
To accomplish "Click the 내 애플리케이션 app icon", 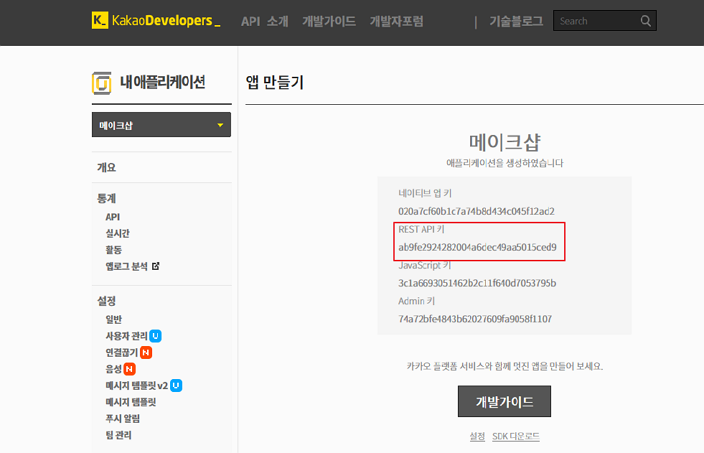I will tap(101, 83).
